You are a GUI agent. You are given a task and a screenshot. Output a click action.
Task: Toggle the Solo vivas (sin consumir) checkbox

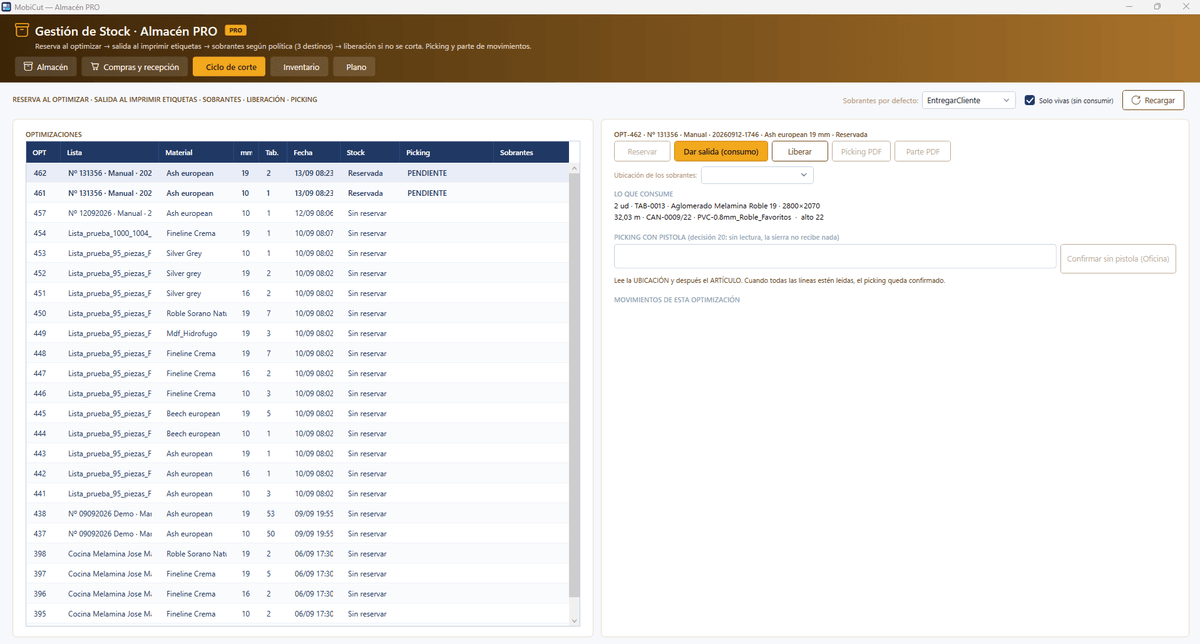point(1030,100)
